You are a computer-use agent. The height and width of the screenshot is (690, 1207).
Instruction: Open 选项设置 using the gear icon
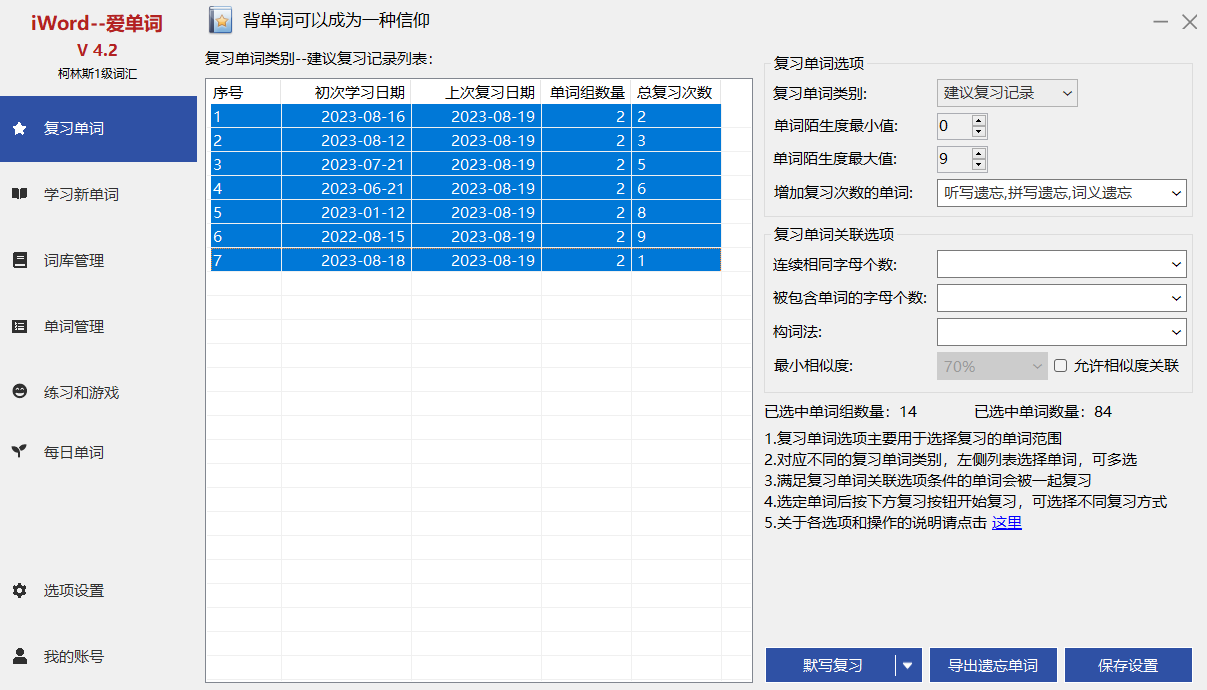point(19,591)
